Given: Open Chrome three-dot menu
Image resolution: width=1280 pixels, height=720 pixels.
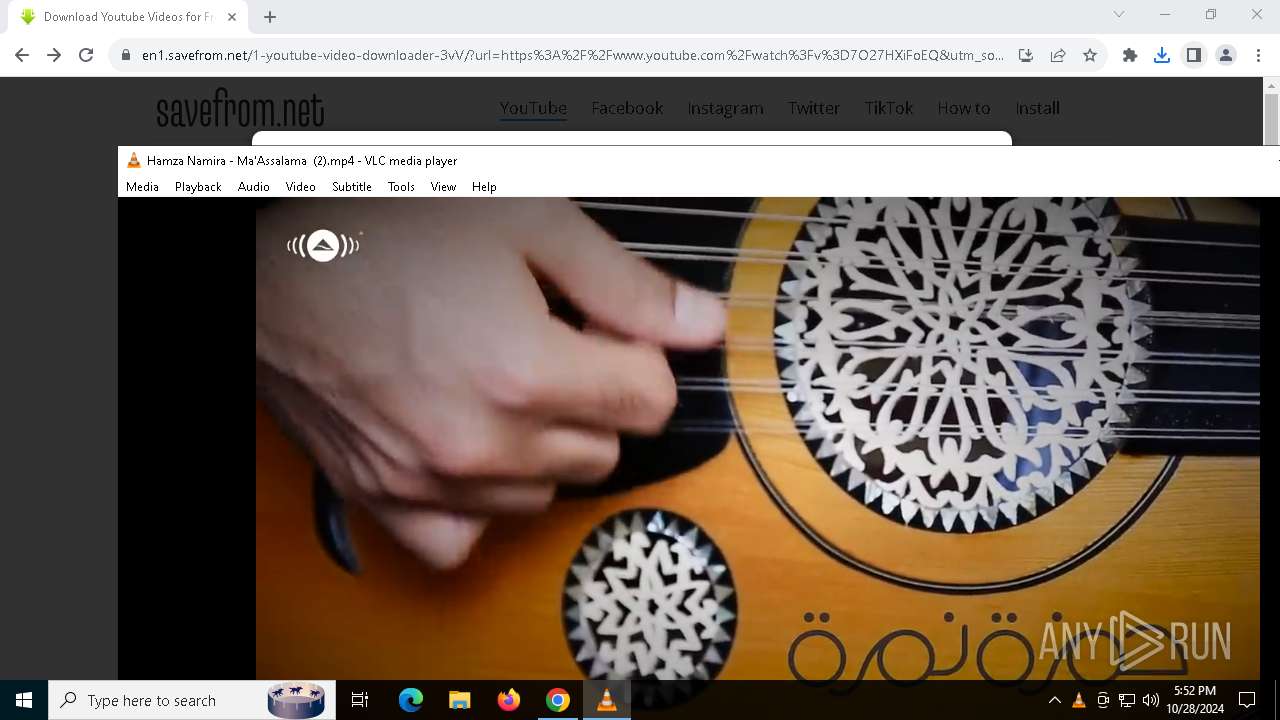Looking at the screenshot, I should tap(1258, 55).
